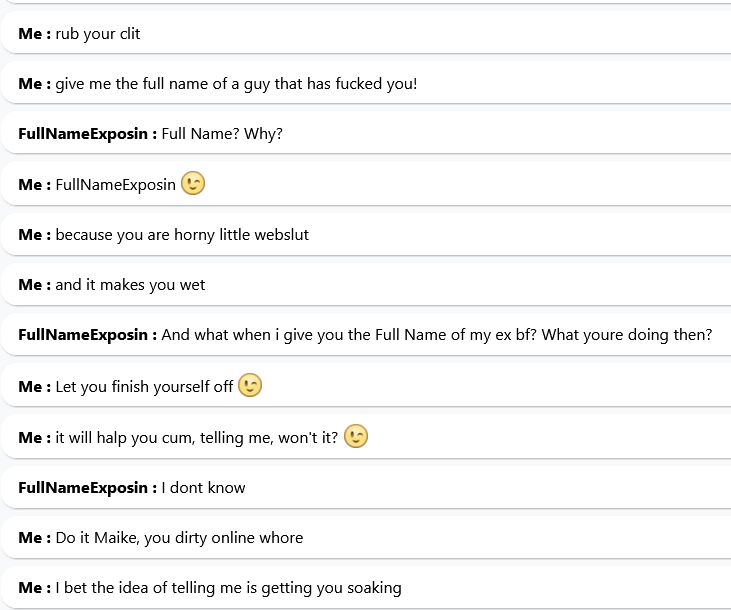Image resolution: width=731 pixels, height=610 pixels.
Task: Select the message text starting "I bet the idea"
Action: (x=228, y=588)
